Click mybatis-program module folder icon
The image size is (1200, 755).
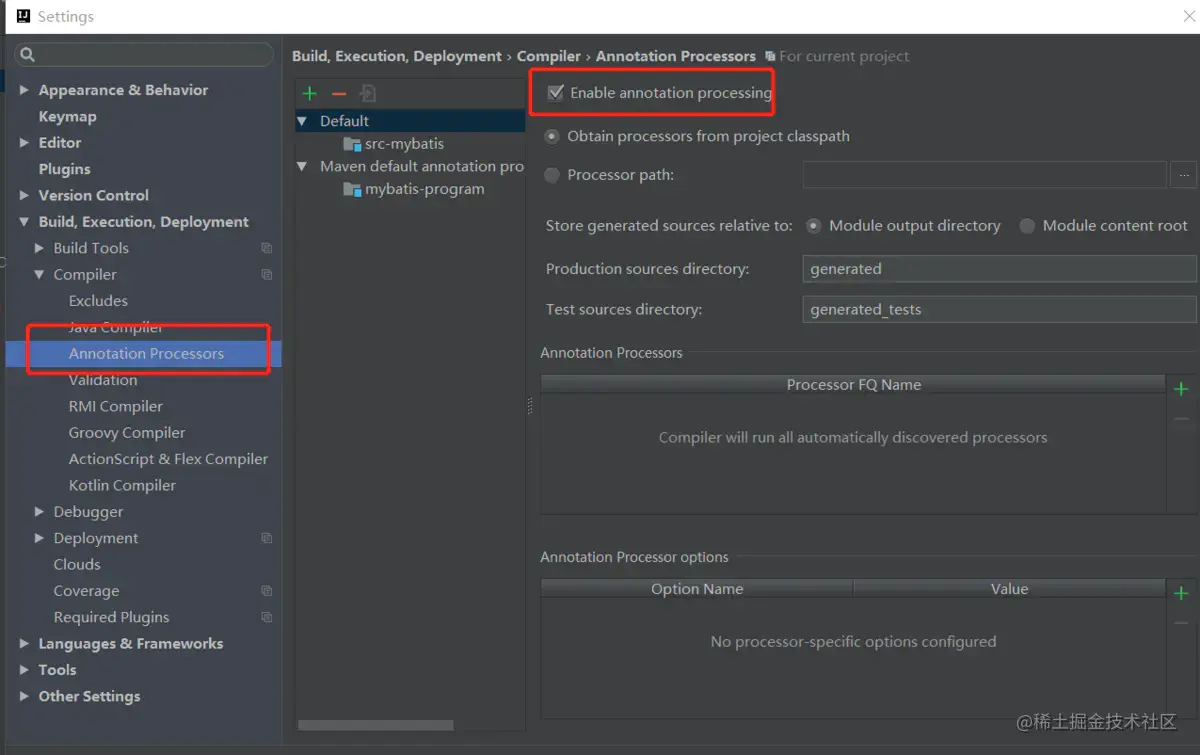pyautogui.click(x=352, y=189)
